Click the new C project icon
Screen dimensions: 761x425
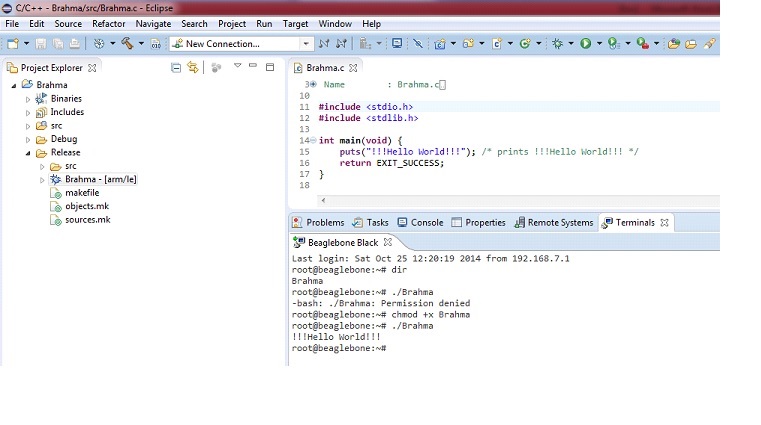point(440,44)
